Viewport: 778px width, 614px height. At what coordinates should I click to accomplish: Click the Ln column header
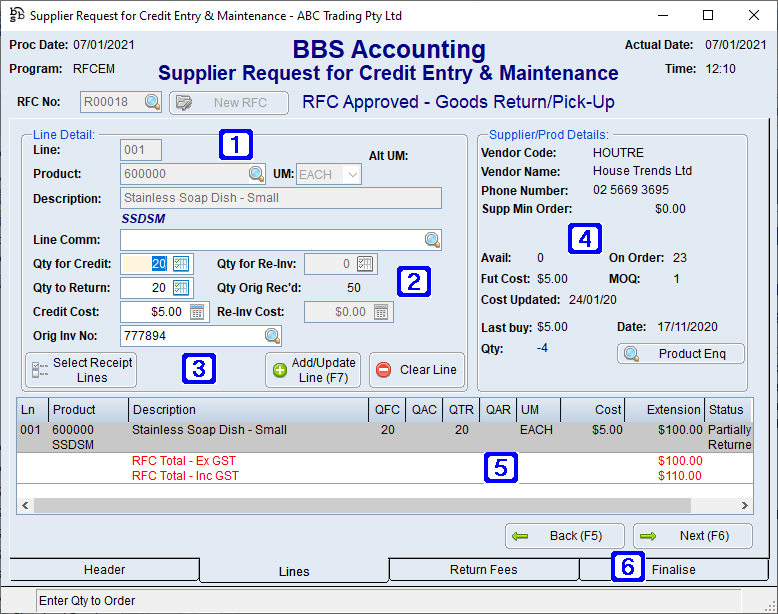32,410
